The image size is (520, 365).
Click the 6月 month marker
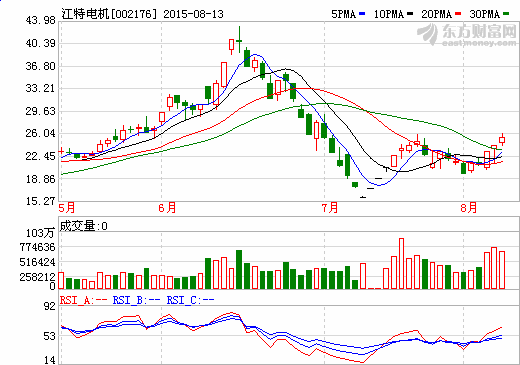point(167,208)
